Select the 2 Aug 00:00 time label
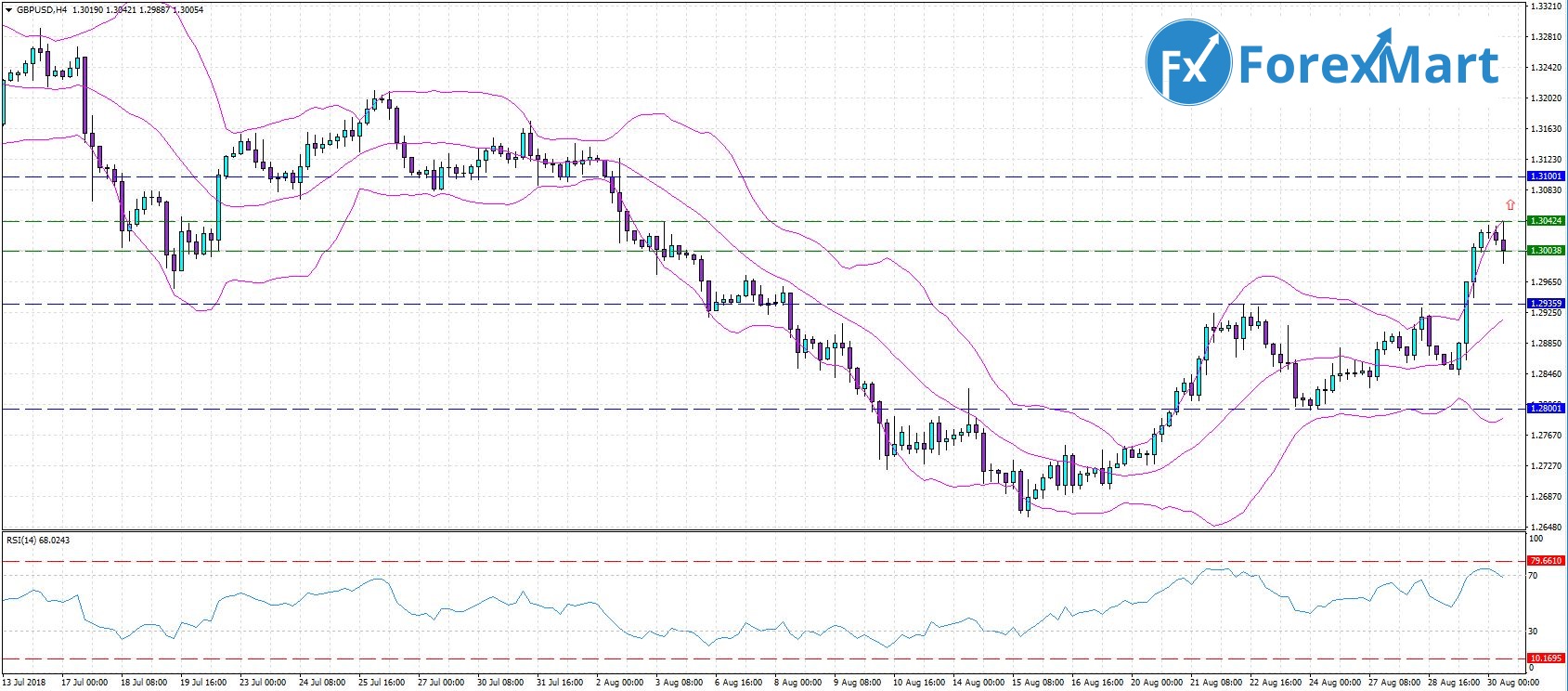 click(x=619, y=683)
